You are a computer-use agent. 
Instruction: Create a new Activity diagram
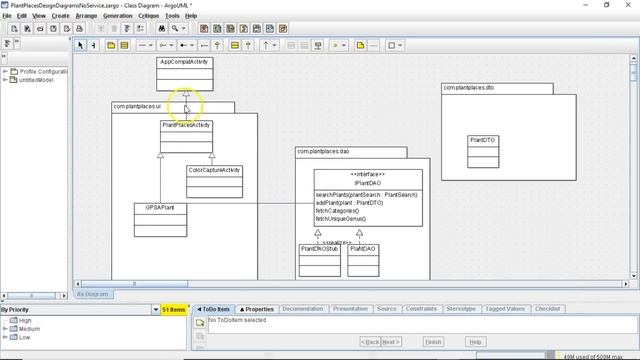[x=270, y=29]
